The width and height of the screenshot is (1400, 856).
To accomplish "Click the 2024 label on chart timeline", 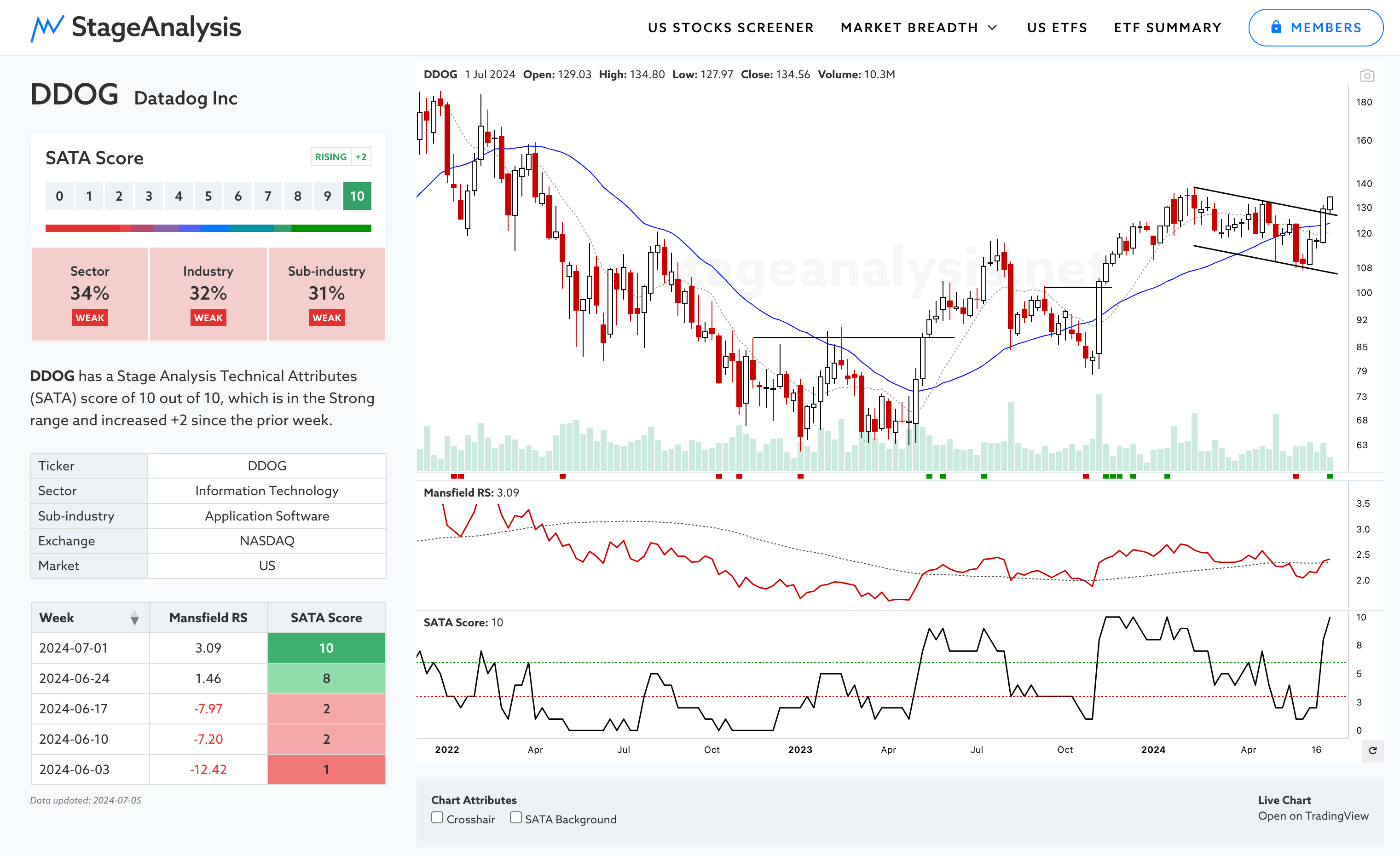I will (x=1153, y=750).
